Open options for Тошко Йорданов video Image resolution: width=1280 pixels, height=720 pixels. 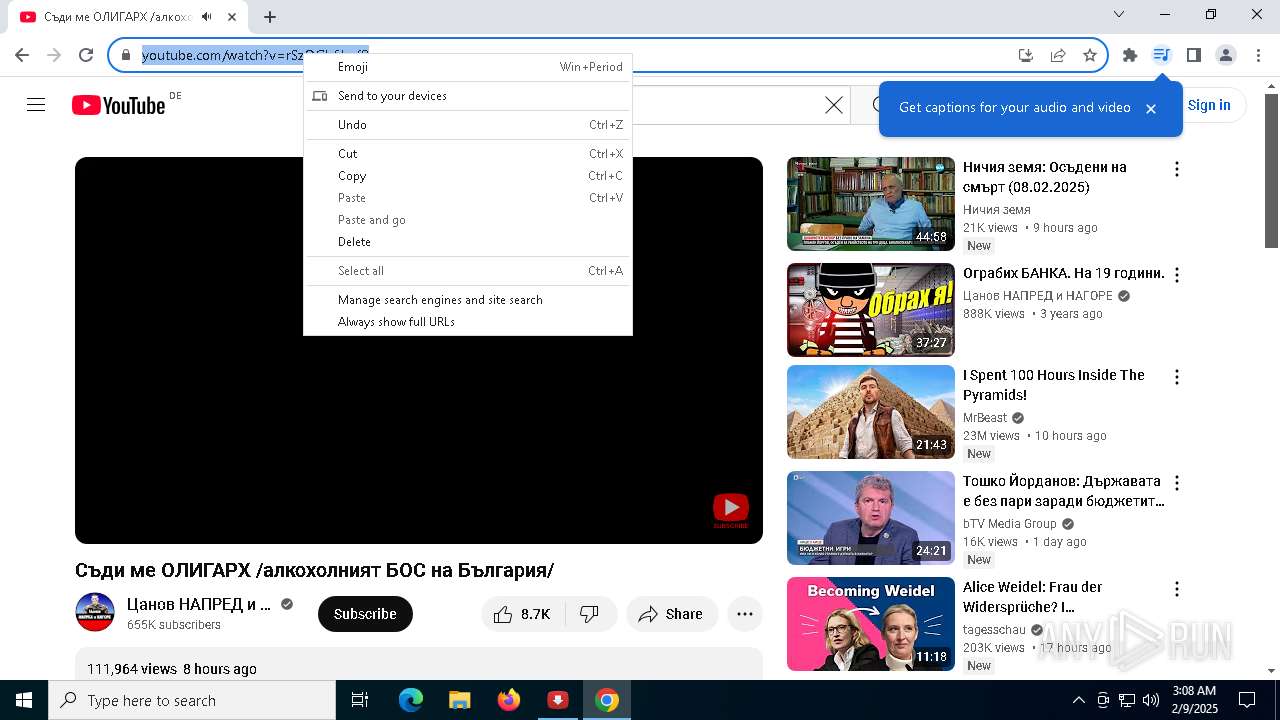pyautogui.click(x=1177, y=483)
